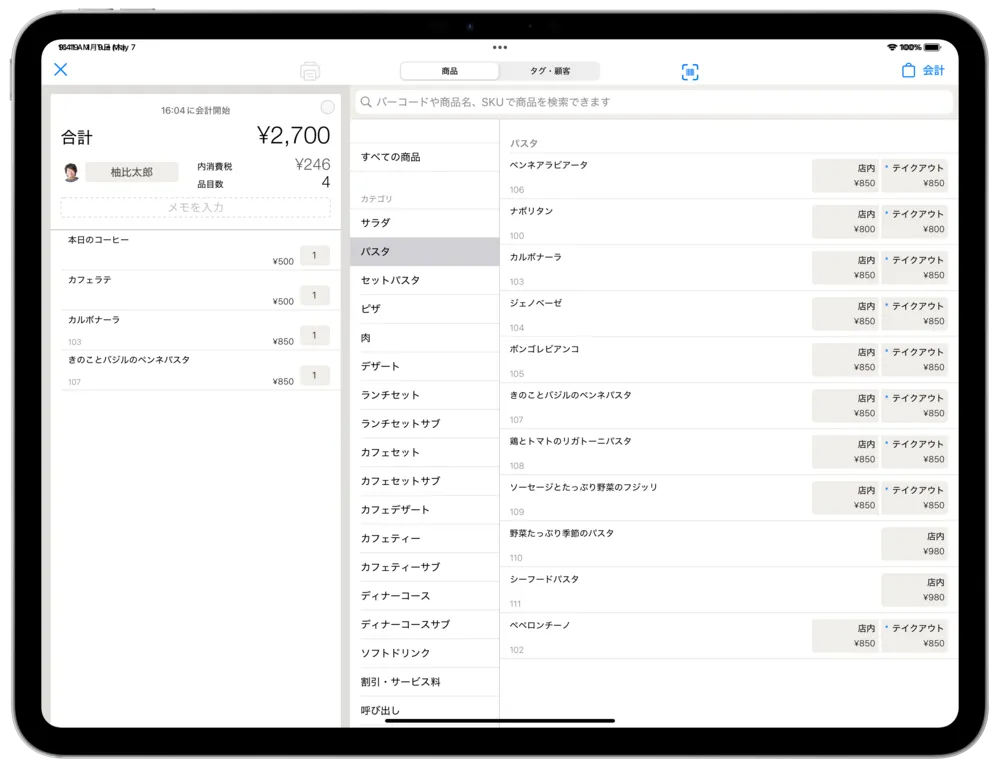Change quantity of 本日のコーヒー
Screen dimensions: 1000x767
click(314, 255)
